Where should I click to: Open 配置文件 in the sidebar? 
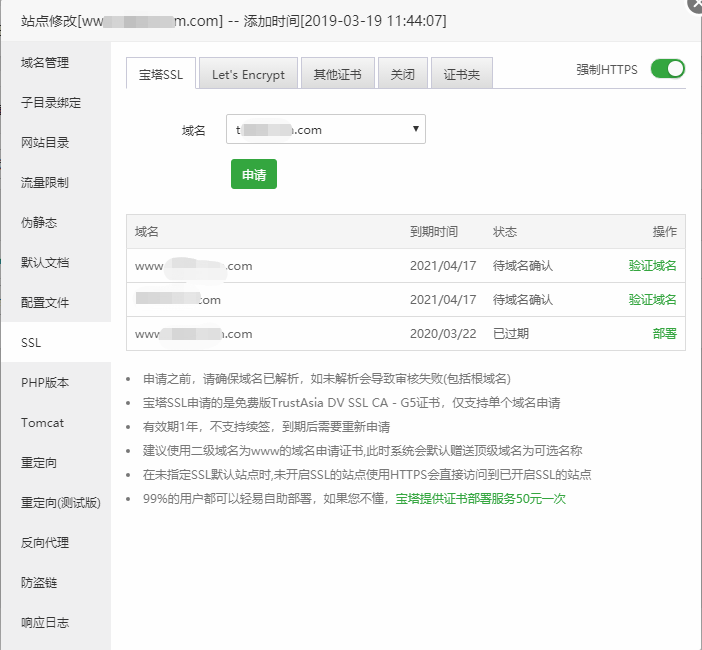(x=56, y=302)
